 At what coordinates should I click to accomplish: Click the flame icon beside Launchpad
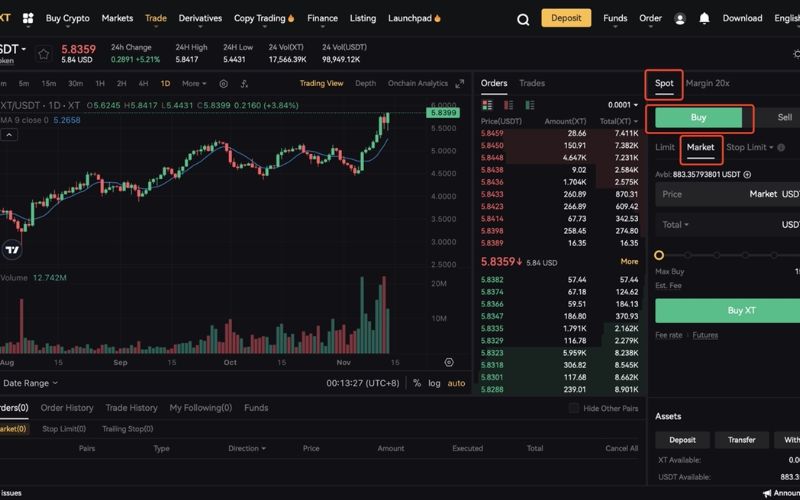pos(437,18)
